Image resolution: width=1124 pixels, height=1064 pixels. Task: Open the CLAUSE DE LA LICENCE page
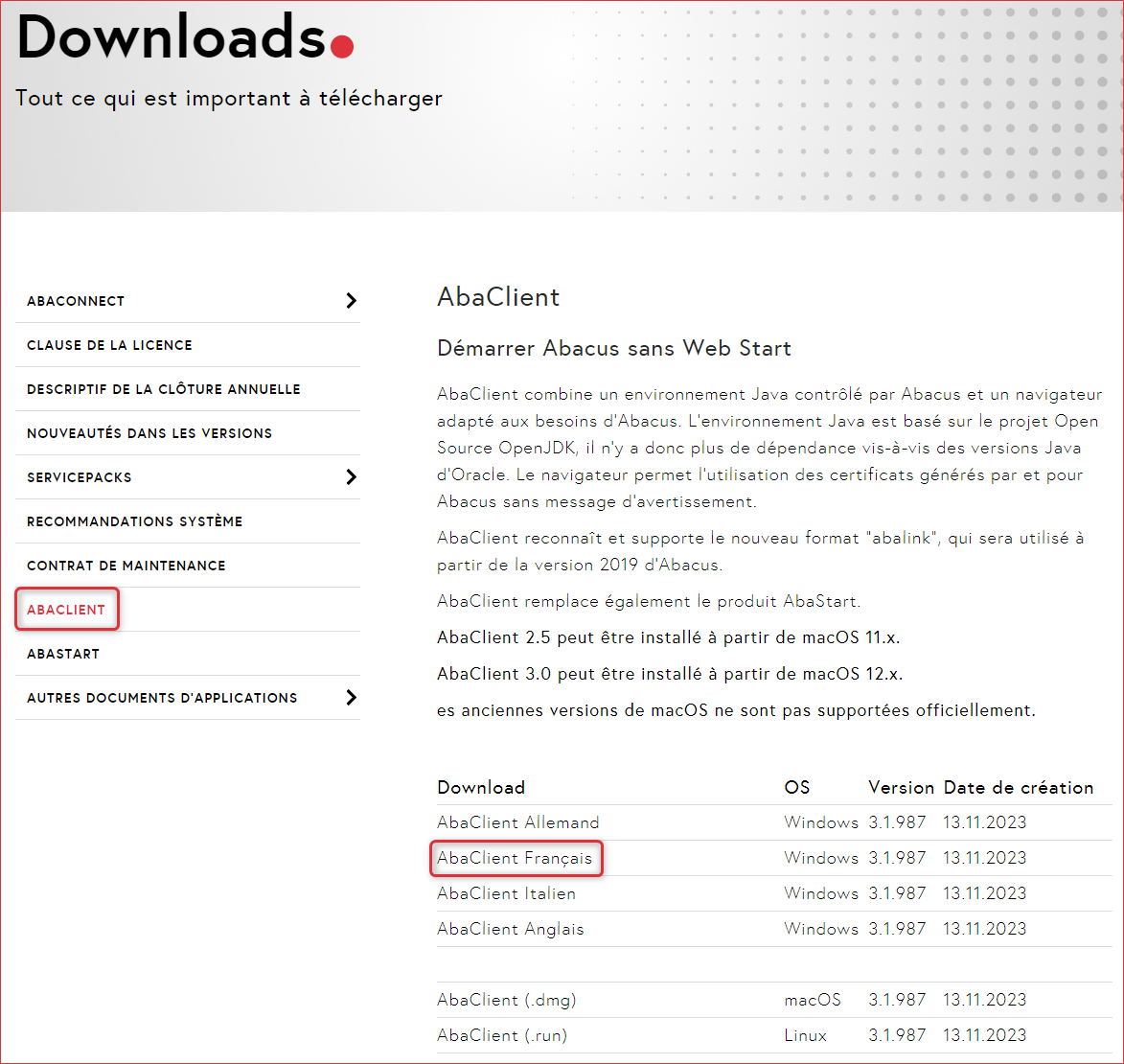point(108,345)
